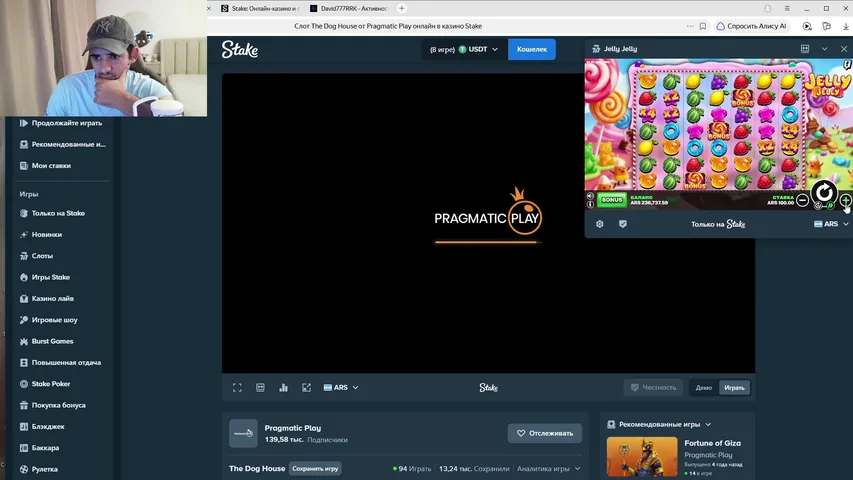Open Jelly Jelly info button
The image size is (853, 480).
click(x=590, y=205)
